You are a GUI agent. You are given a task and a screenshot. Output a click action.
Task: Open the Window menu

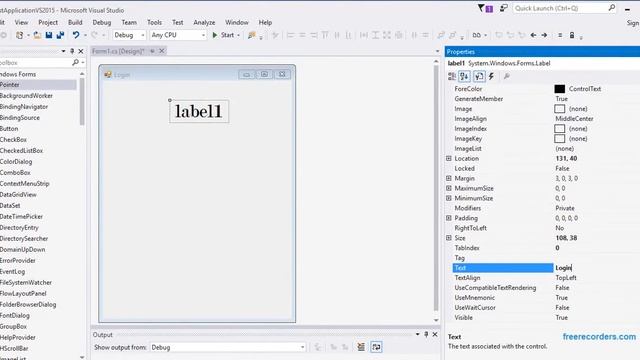click(x=237, y=22)
